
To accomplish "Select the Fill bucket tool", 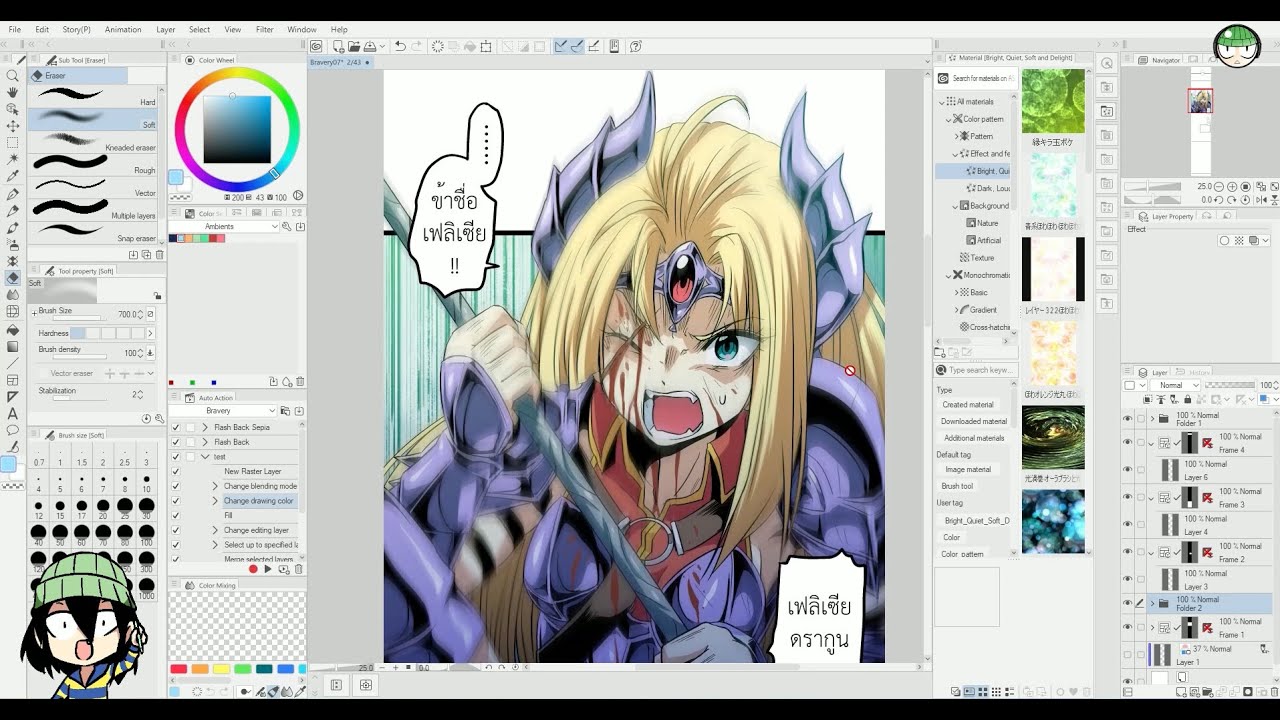I will tap(13, 329).
